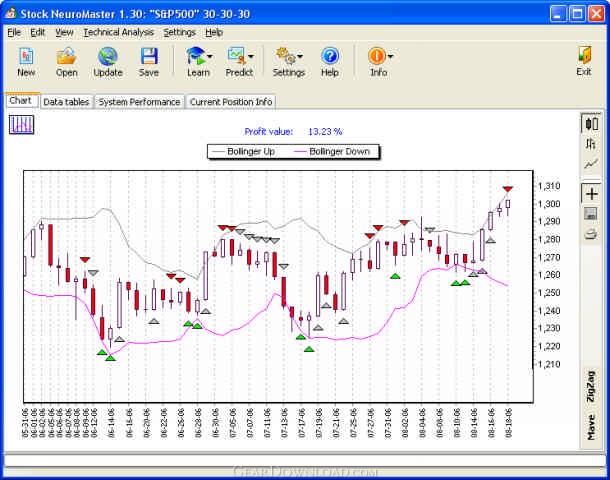Select candlestick chart style icon

(591, 124)
